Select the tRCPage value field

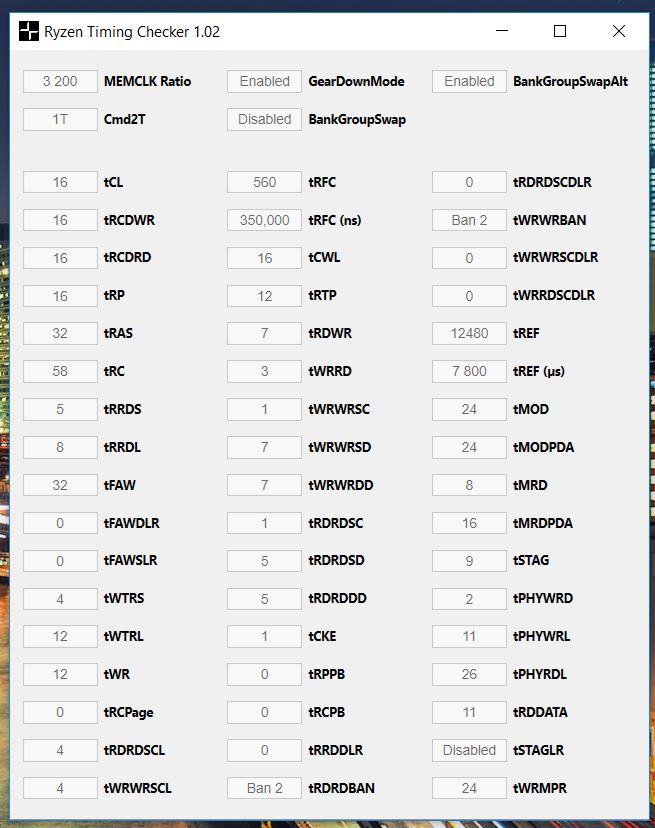(60, 712)
